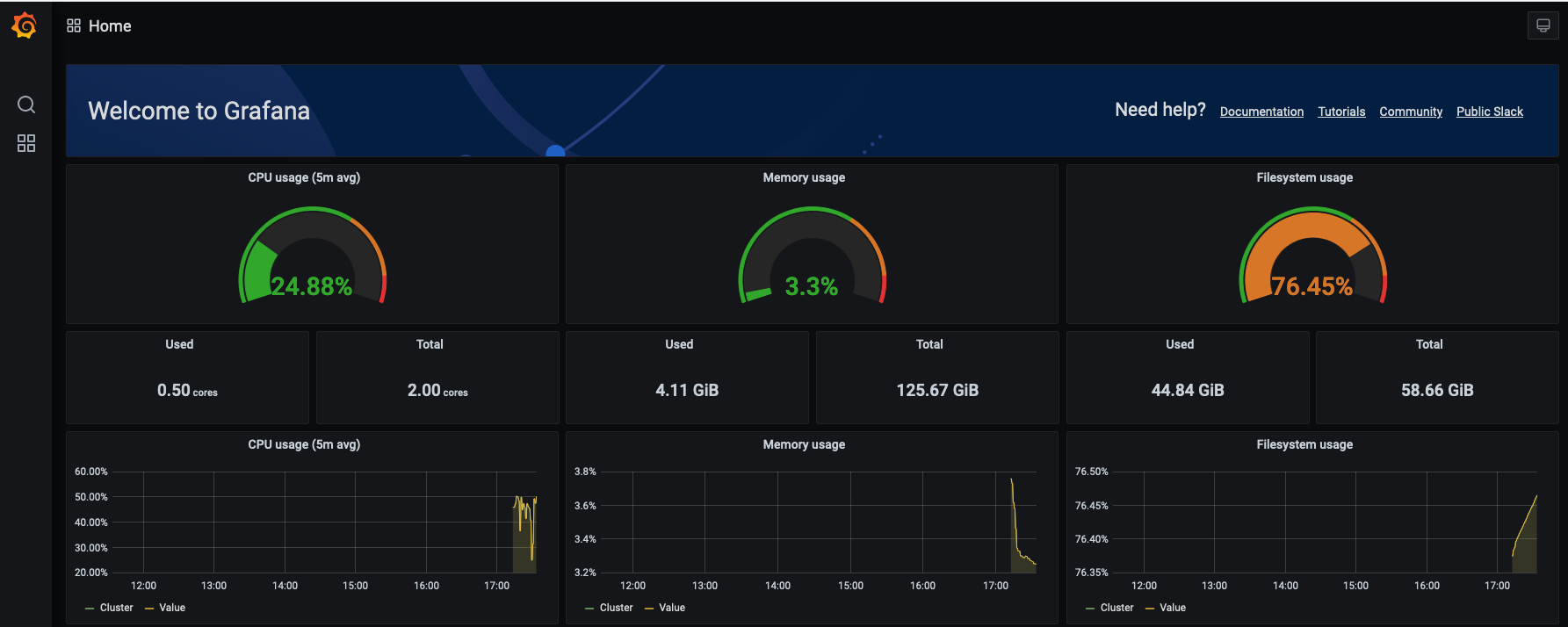
Task: Open the dashboards grid icon in sidebar
Action: coord(26,143)
